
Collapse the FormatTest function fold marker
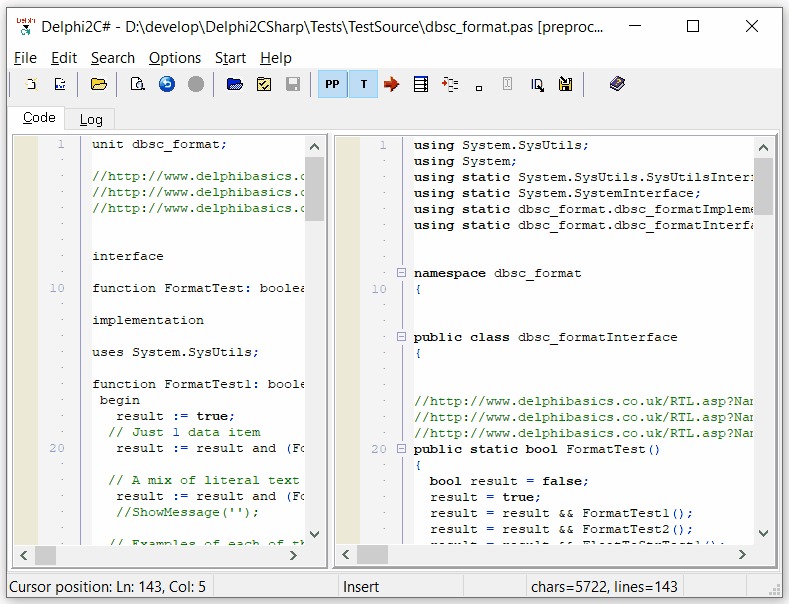coord(401,448)
